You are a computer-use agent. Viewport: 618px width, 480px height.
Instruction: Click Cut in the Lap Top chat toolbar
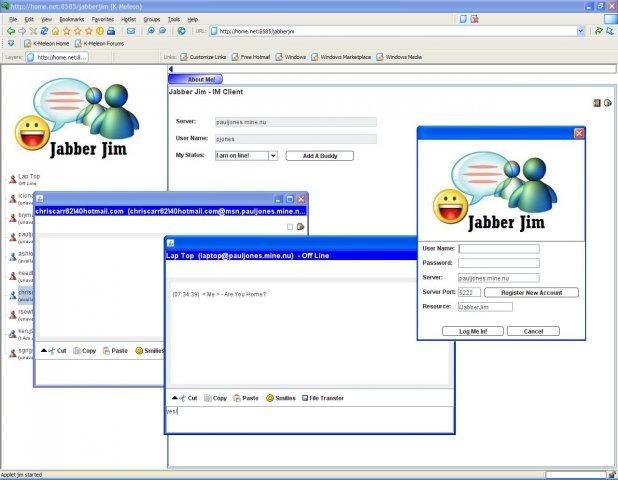(189, 398)
